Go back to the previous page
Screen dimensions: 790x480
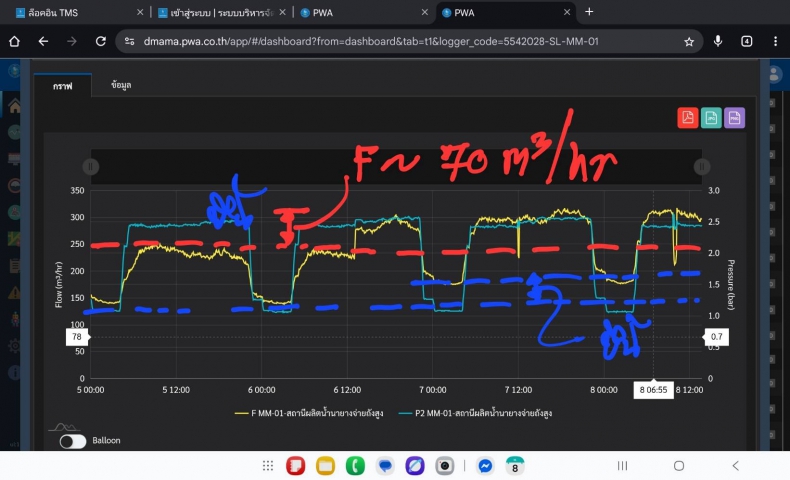pyautogui.click(x=43, y=42)
